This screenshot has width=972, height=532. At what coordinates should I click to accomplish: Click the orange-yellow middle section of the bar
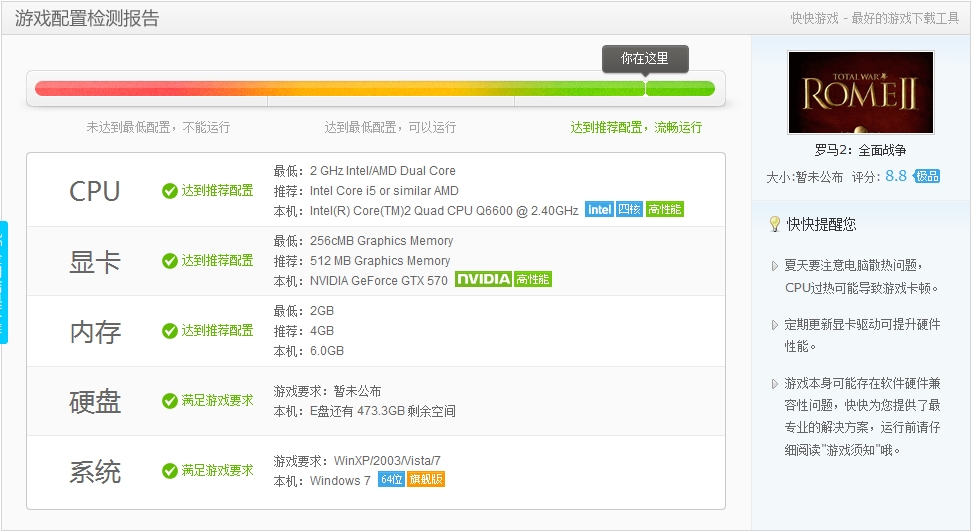coord(391,89)
